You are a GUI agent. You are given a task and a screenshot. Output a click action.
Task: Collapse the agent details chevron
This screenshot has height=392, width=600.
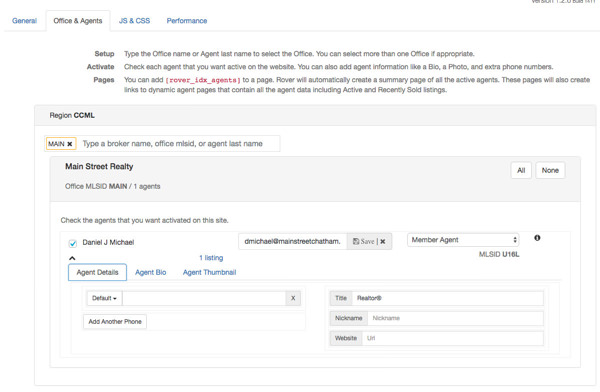coord(72,258)
